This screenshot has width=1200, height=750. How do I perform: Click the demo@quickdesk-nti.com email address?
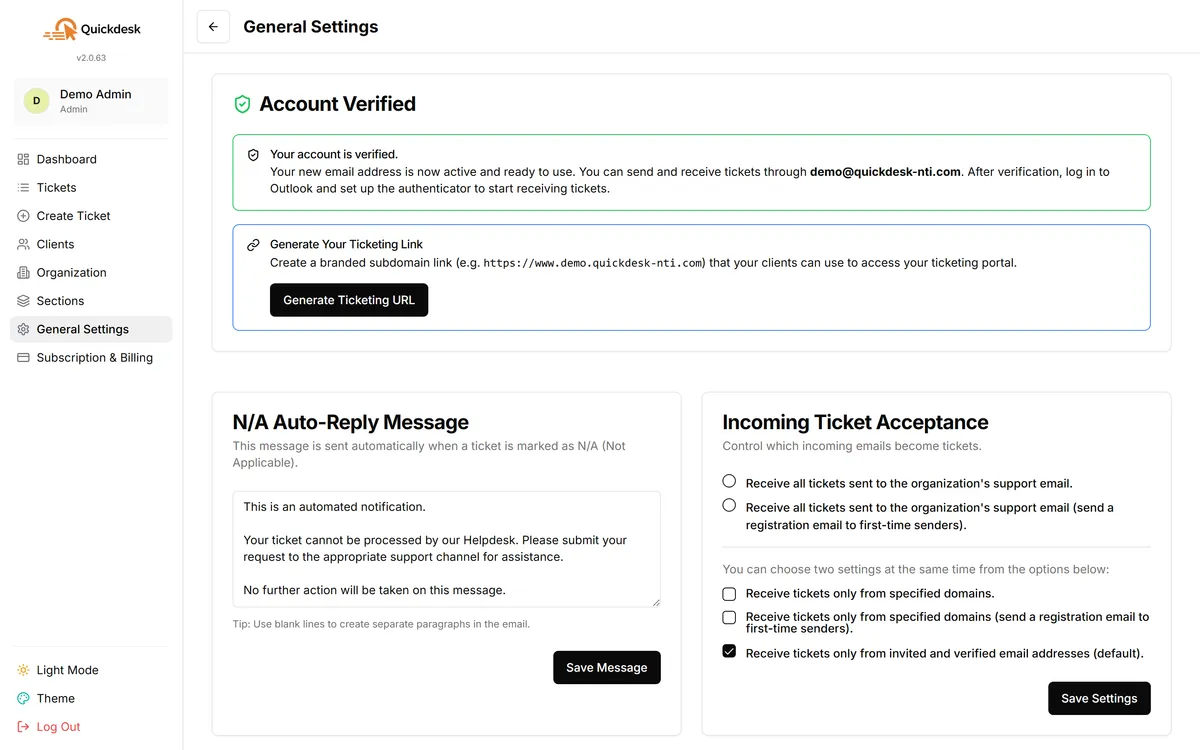(886, 172)
